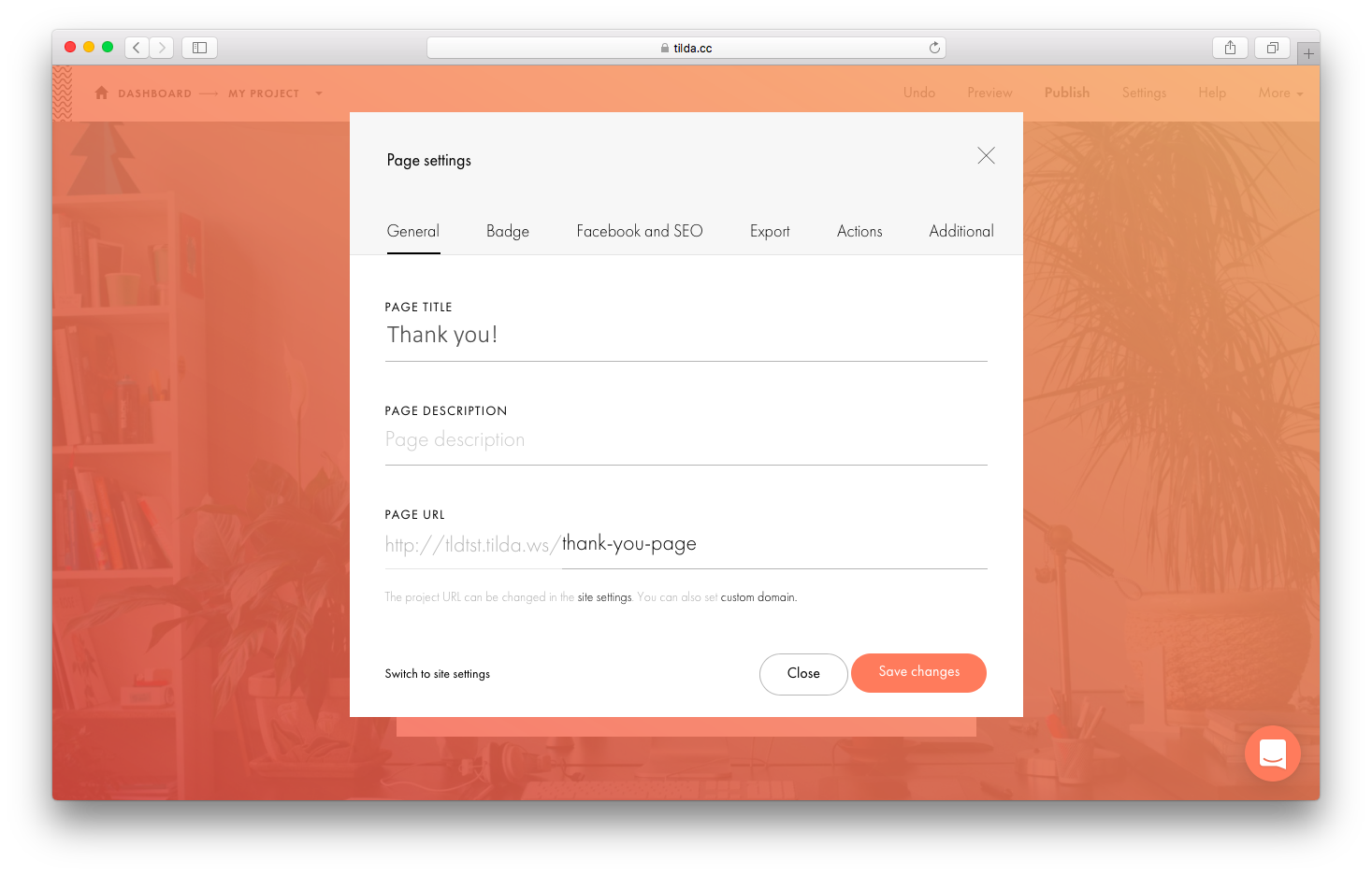Open the chat support bubble
The width and height of the screenshot is (1372, 875).
(1272, 753)
